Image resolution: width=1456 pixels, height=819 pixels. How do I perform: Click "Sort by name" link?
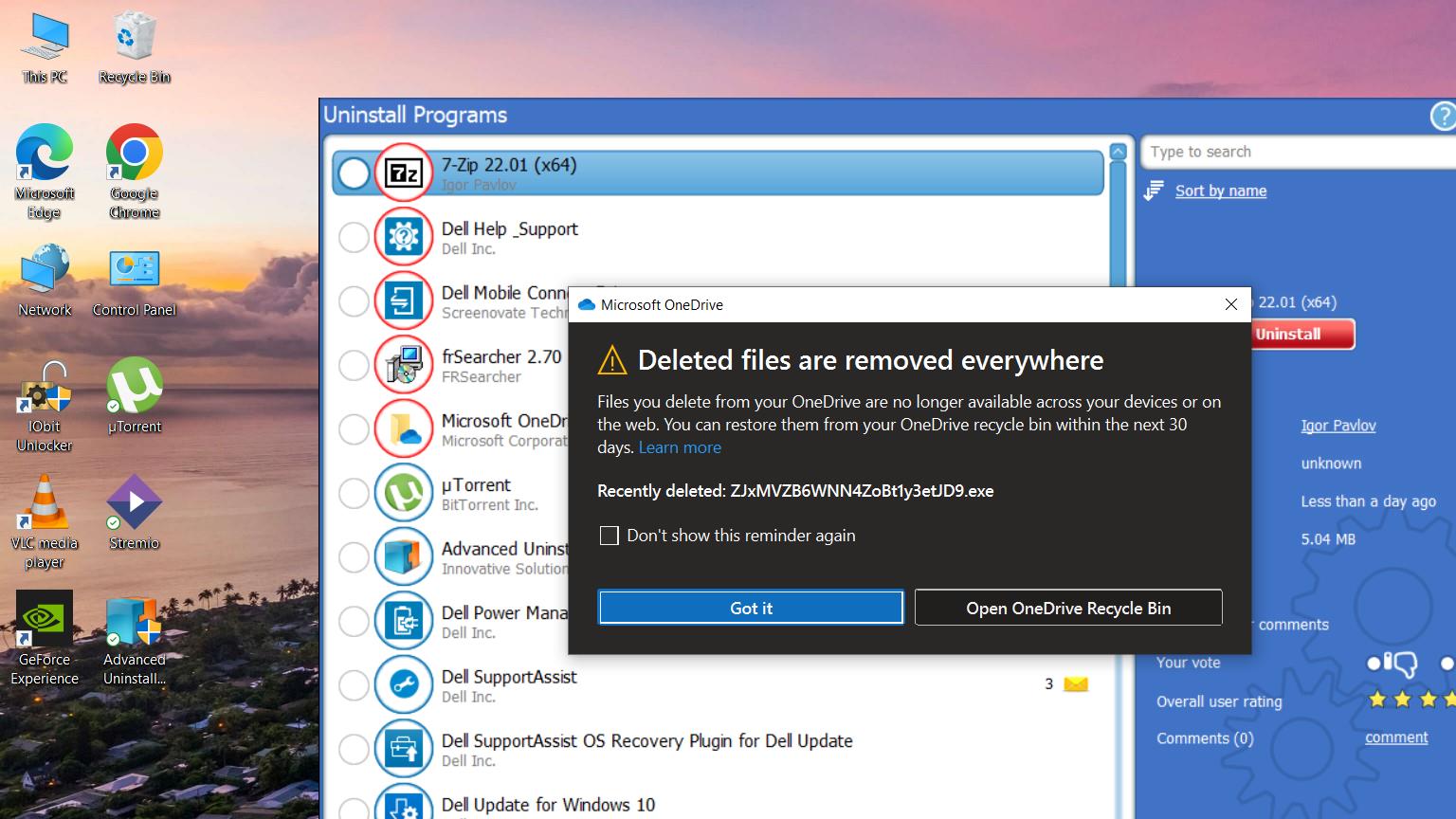click(x=1220, y=191)
